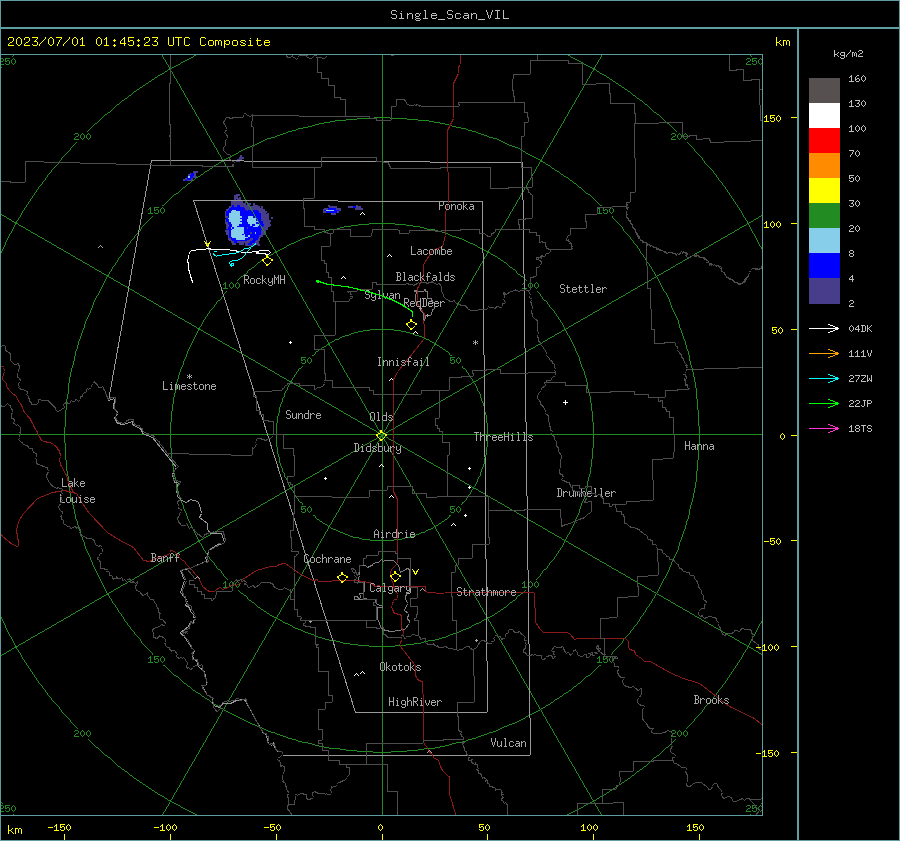This screenshot has height=841, width=900.
Task: Click the Brooks map label
Action: click(711, 700)
